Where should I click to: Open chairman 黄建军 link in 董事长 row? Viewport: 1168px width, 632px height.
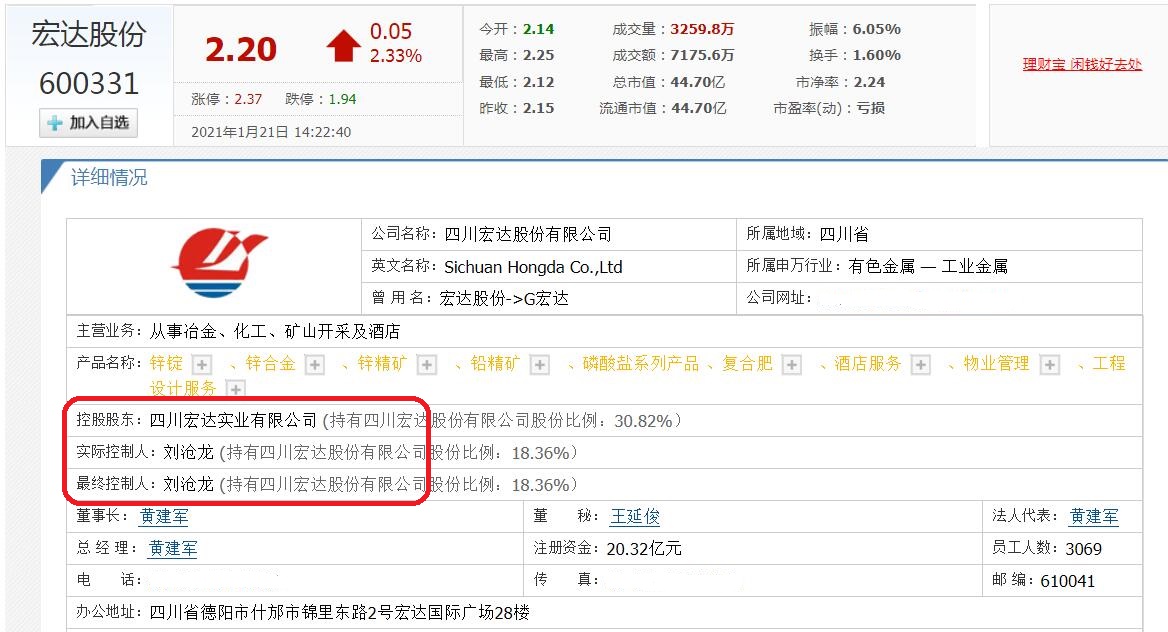164,516
